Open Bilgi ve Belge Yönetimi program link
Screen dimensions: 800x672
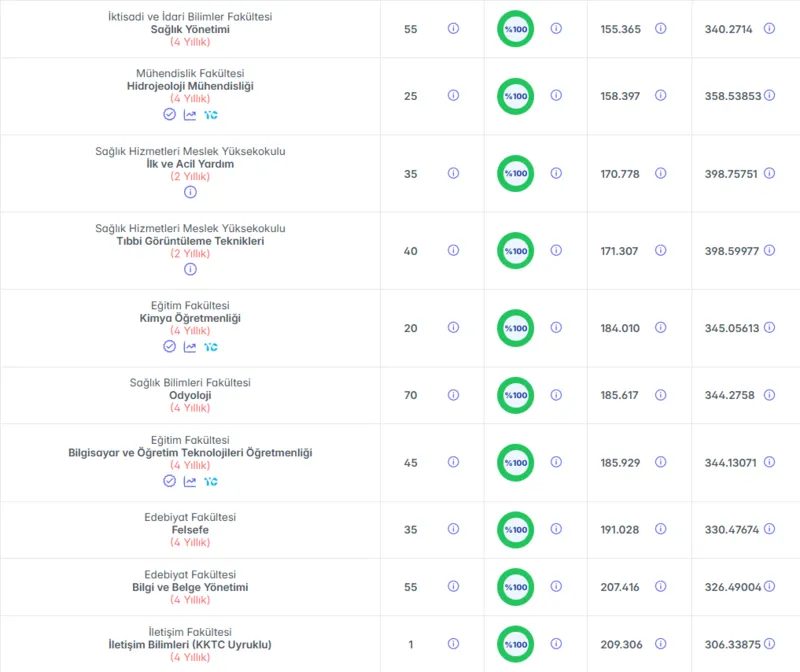(190, 587)
